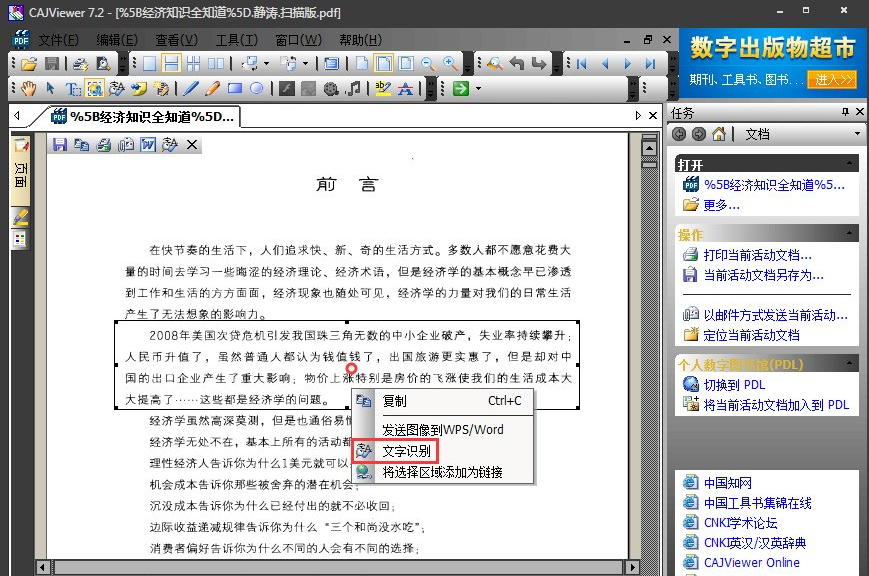Viewport: 869px width, 576px height.
Task: Collapse the 打开 section in task pane
Action: [849, 164]
